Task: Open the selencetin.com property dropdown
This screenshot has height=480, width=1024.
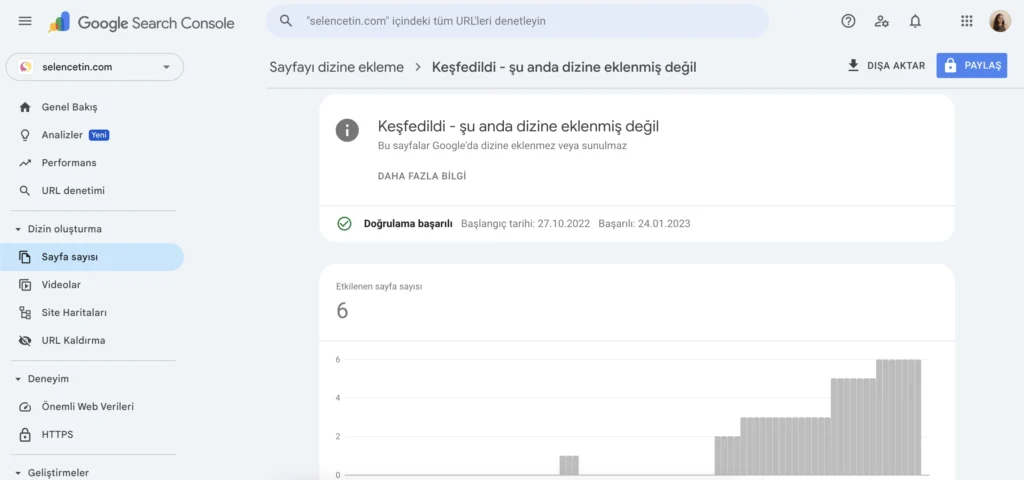Action: (95, 67)
